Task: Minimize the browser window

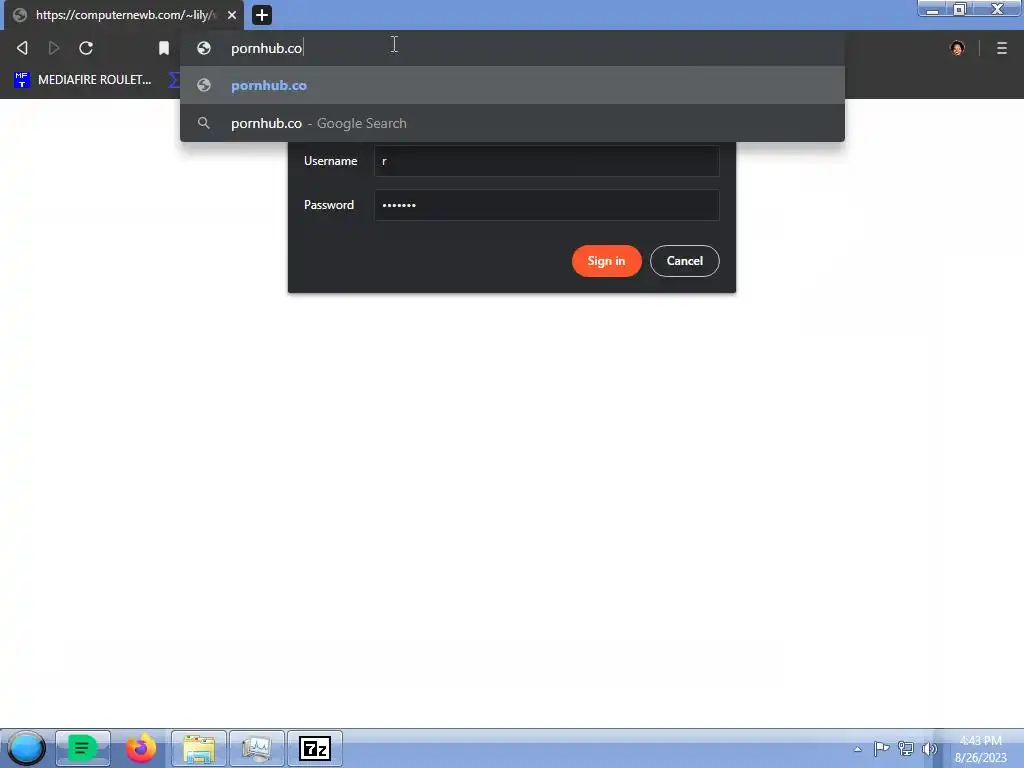Action: pyautogui.click(x=933, y=9)
